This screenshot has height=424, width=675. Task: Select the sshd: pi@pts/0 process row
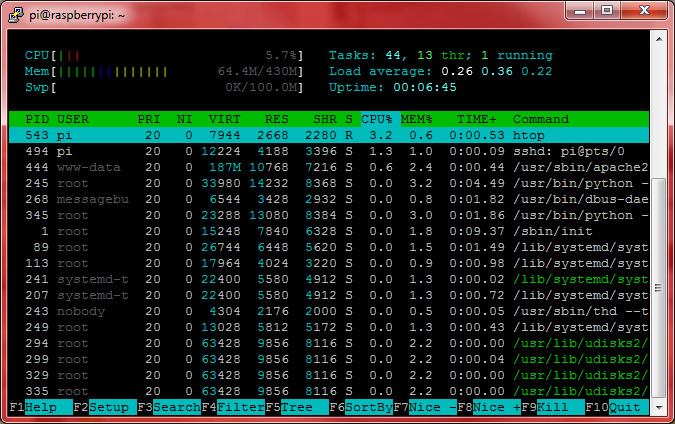coord(330,151)
